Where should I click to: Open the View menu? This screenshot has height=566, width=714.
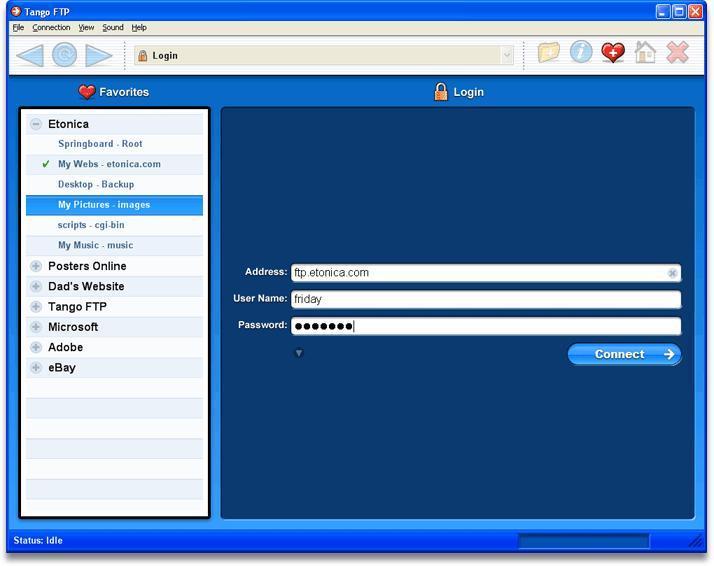(x=86, y=27)
